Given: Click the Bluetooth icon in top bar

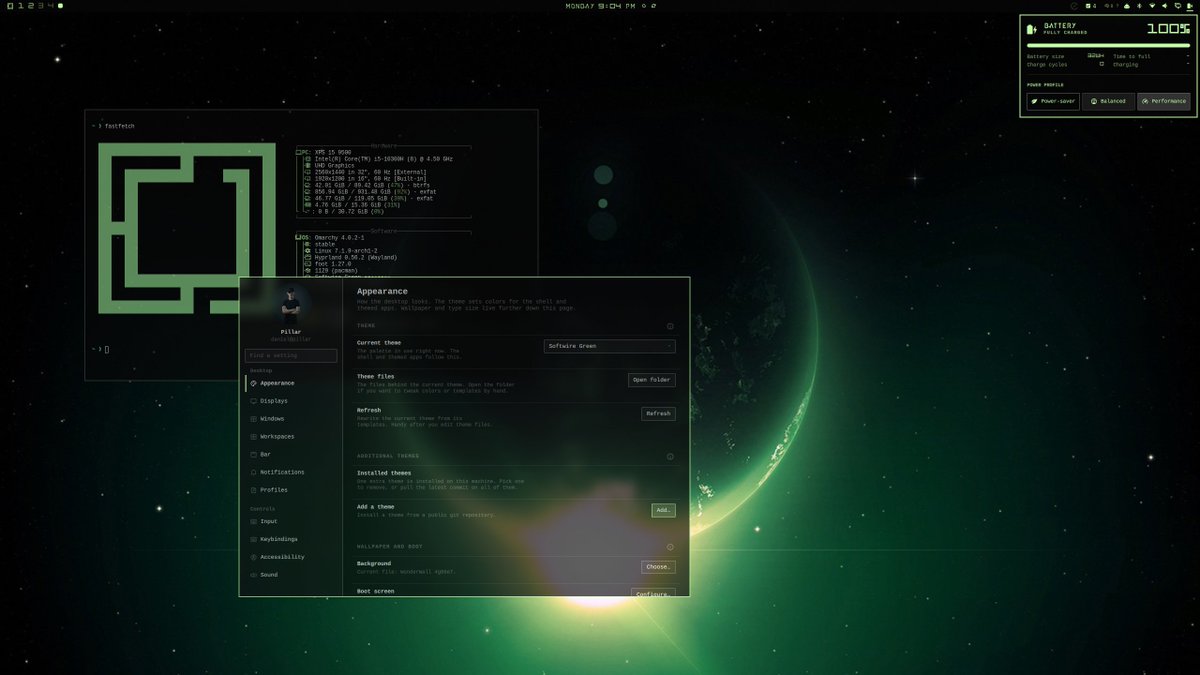Looking at the screenshot, I should [1139, 6].
